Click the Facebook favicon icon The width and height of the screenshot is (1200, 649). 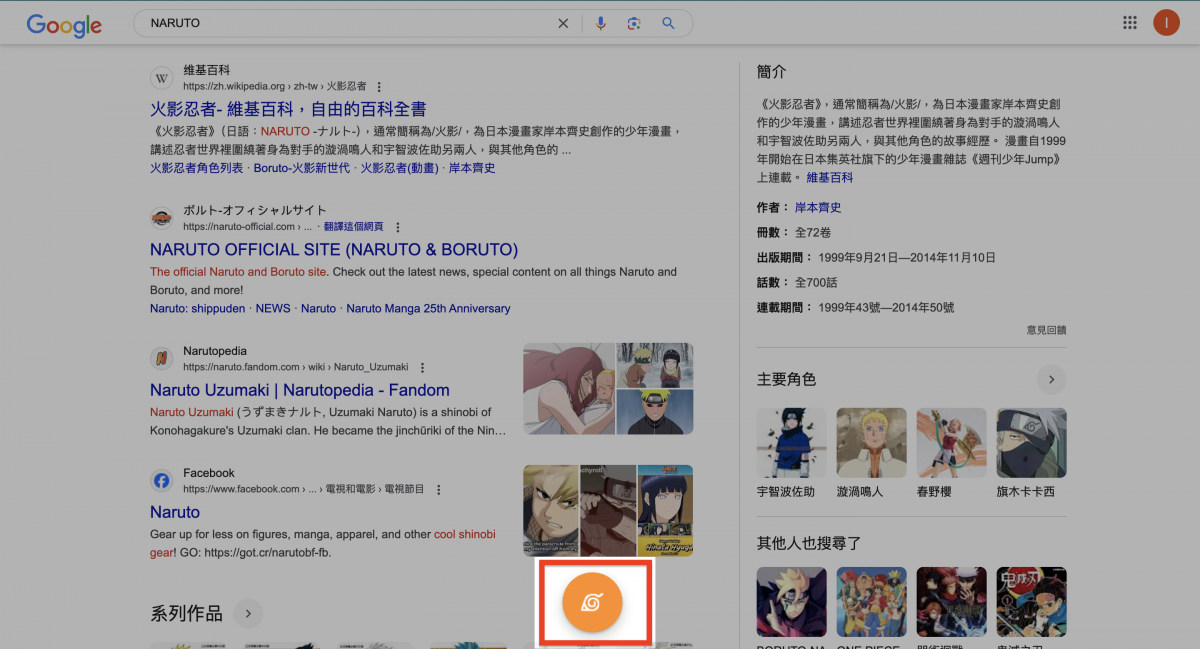(161, 480)
